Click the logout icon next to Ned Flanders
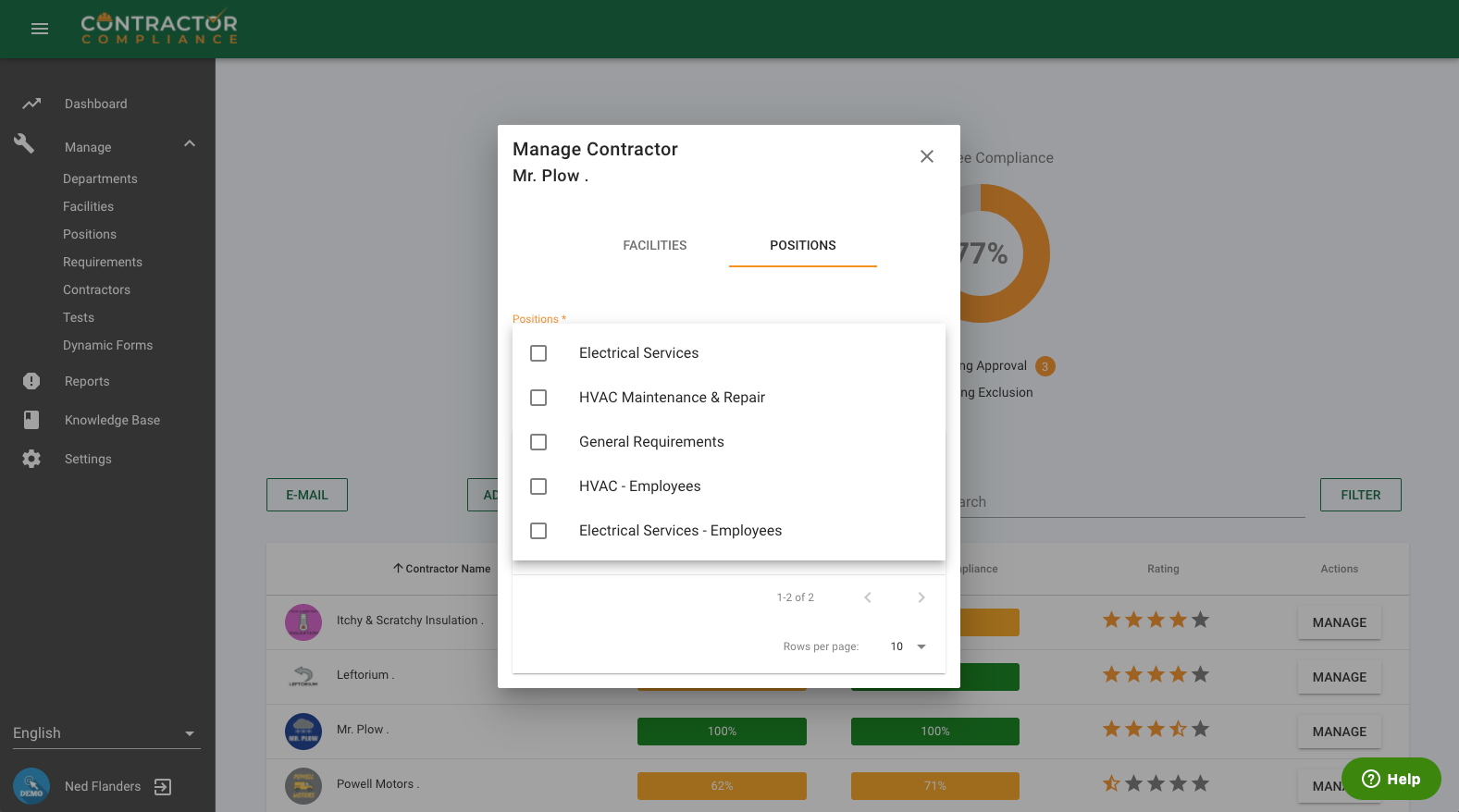This screenshot has width=1459, height=812. [163, 787]
